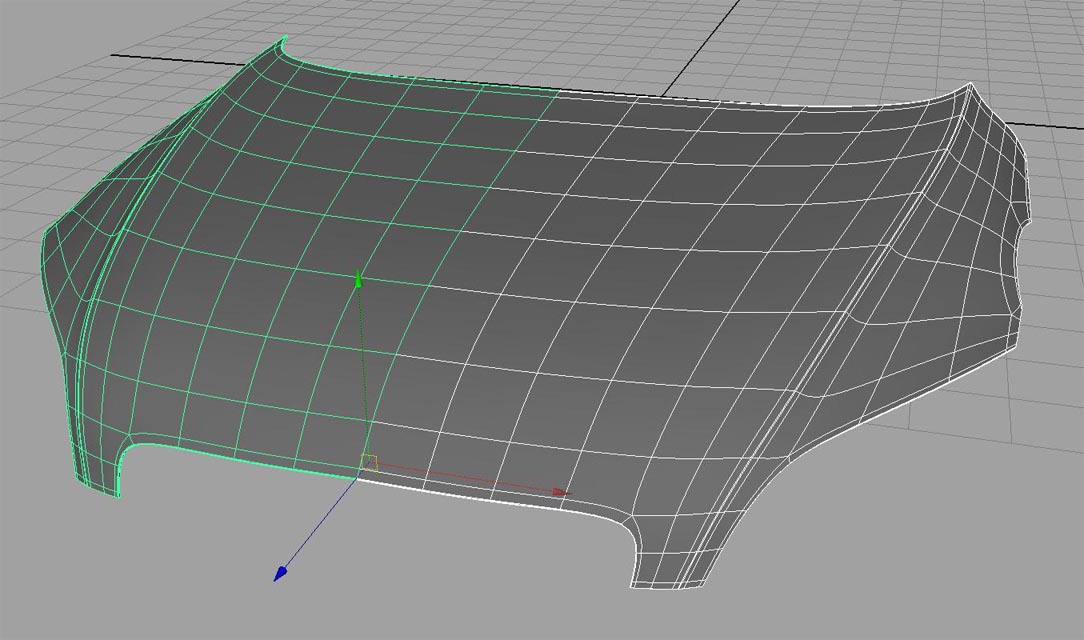This screenshot has height=640, width=1084.
Task: Click the yellow center manipulator square
Action: point(370,462)
